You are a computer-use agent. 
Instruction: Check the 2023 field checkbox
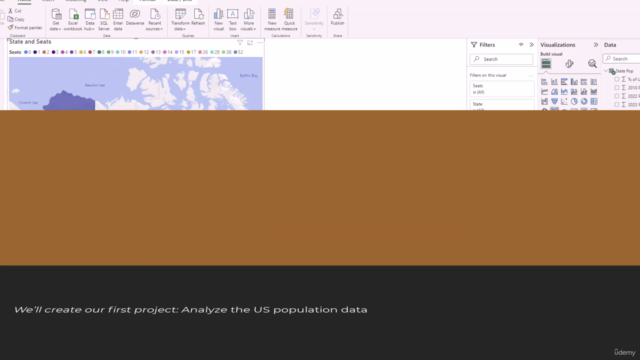(x=616, y=104)
